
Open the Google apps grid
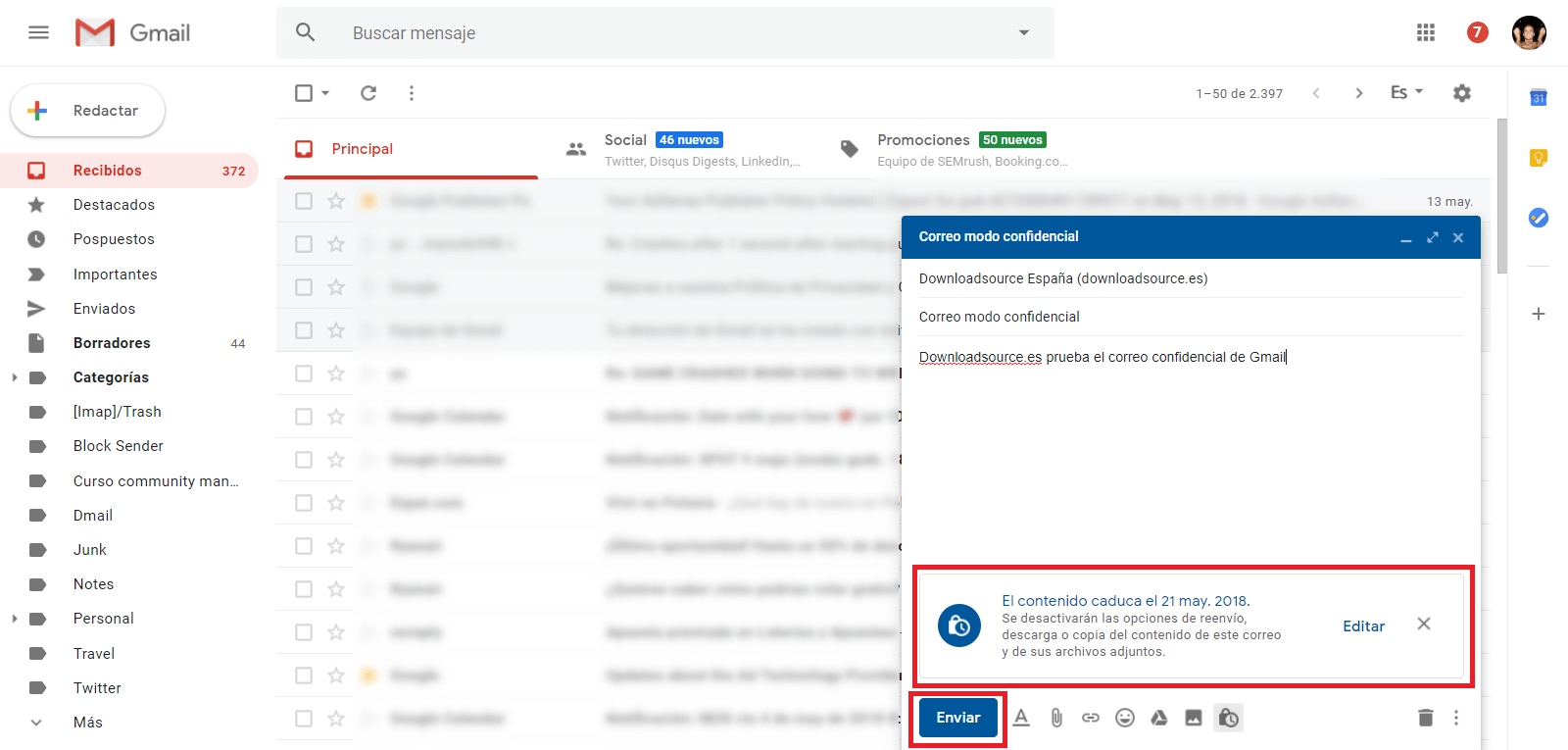[1426, 32]
